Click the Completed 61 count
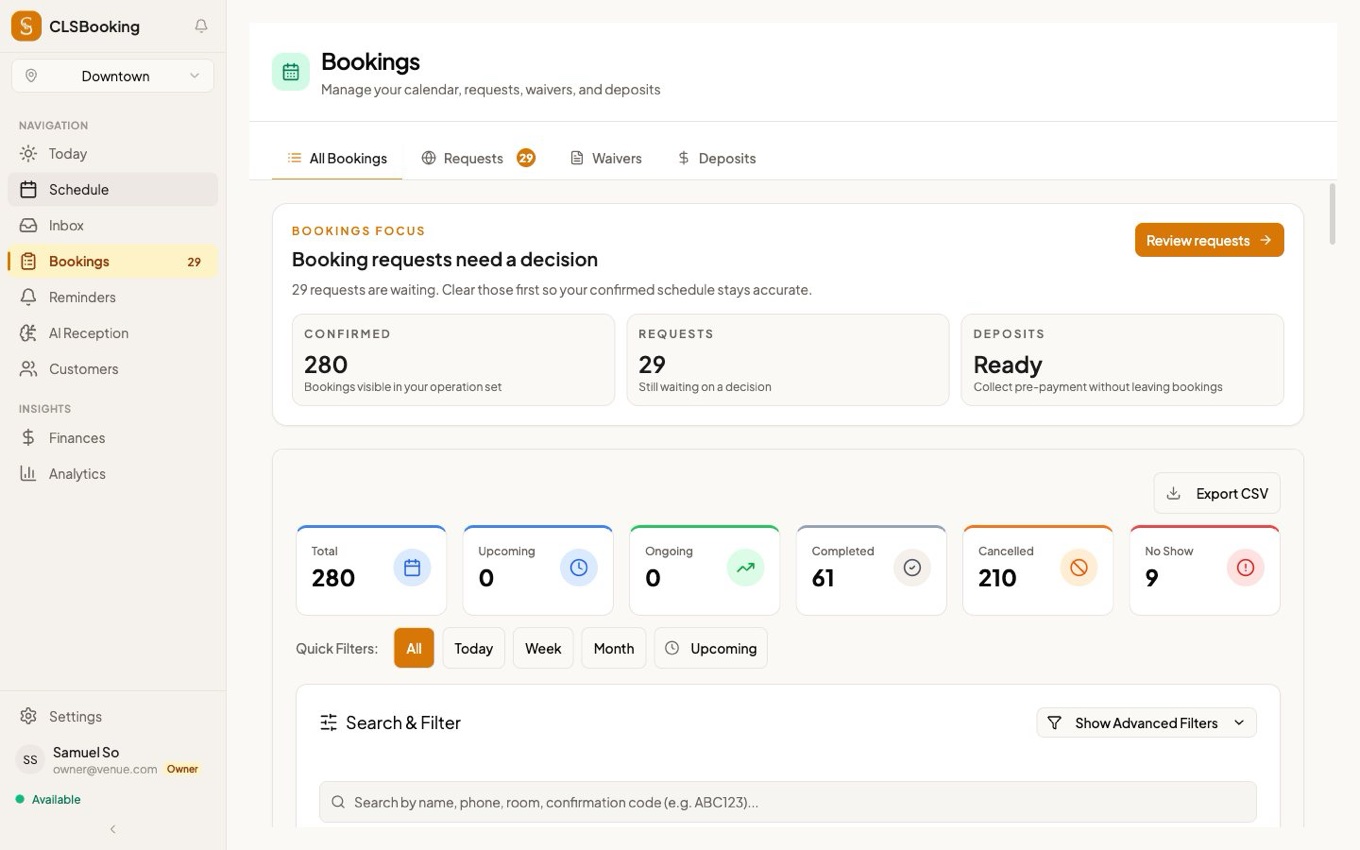Screen dimensions: 1360x850 [x=823, y=578]
